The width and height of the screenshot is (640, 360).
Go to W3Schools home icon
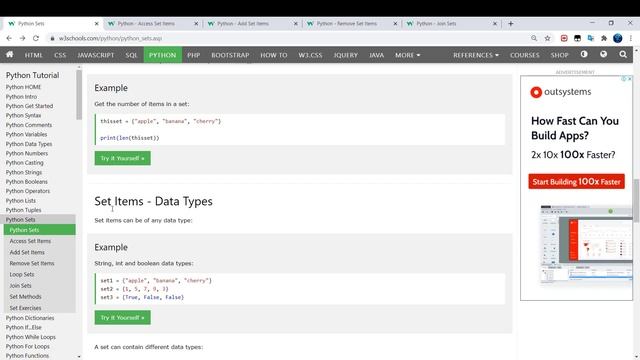pos(9,55)
